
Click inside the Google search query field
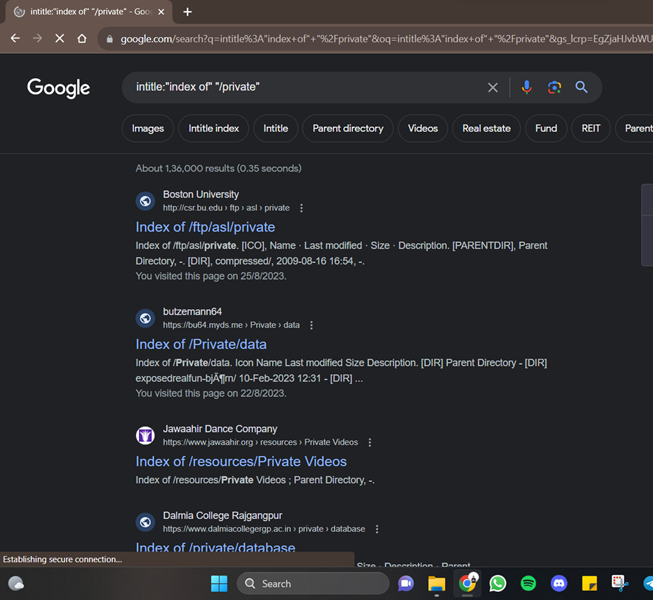tap(306, 87)
